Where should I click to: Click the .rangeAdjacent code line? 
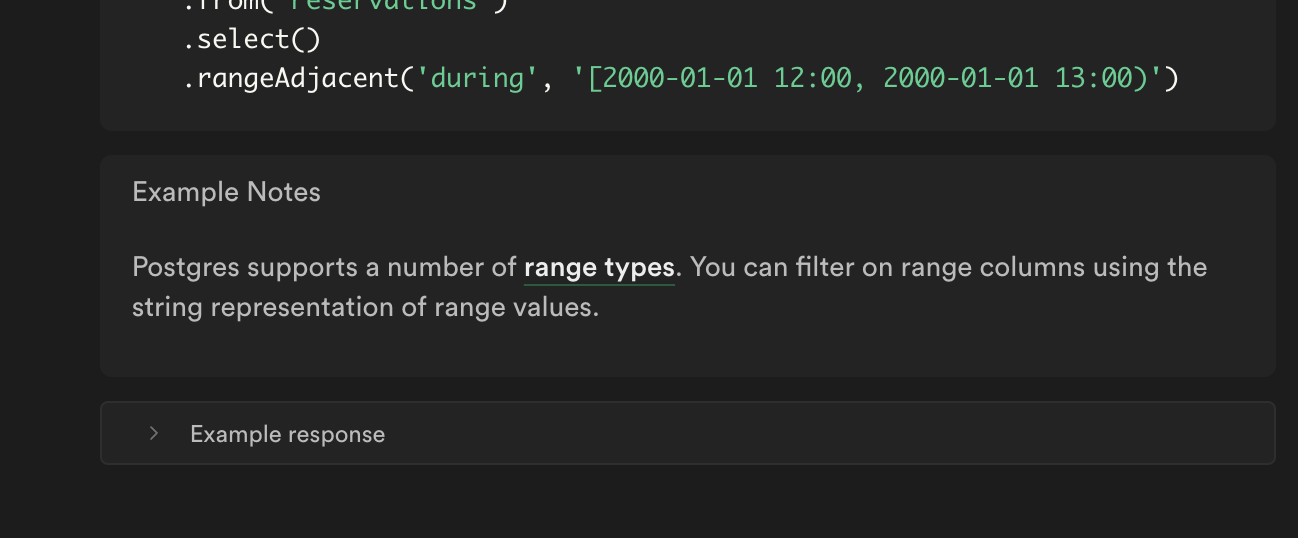[680, 78]
